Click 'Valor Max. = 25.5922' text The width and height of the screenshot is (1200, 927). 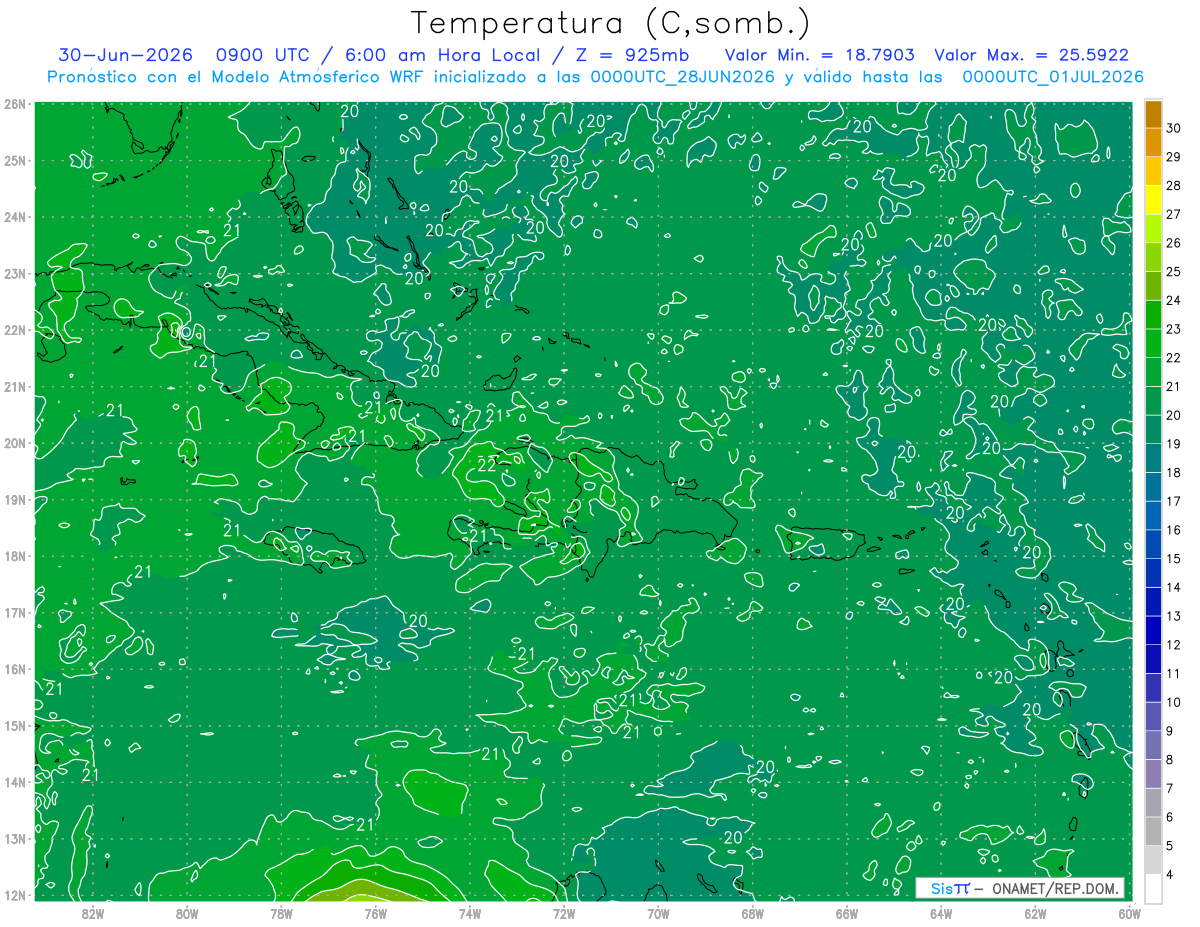click(x=1031, y=55)
